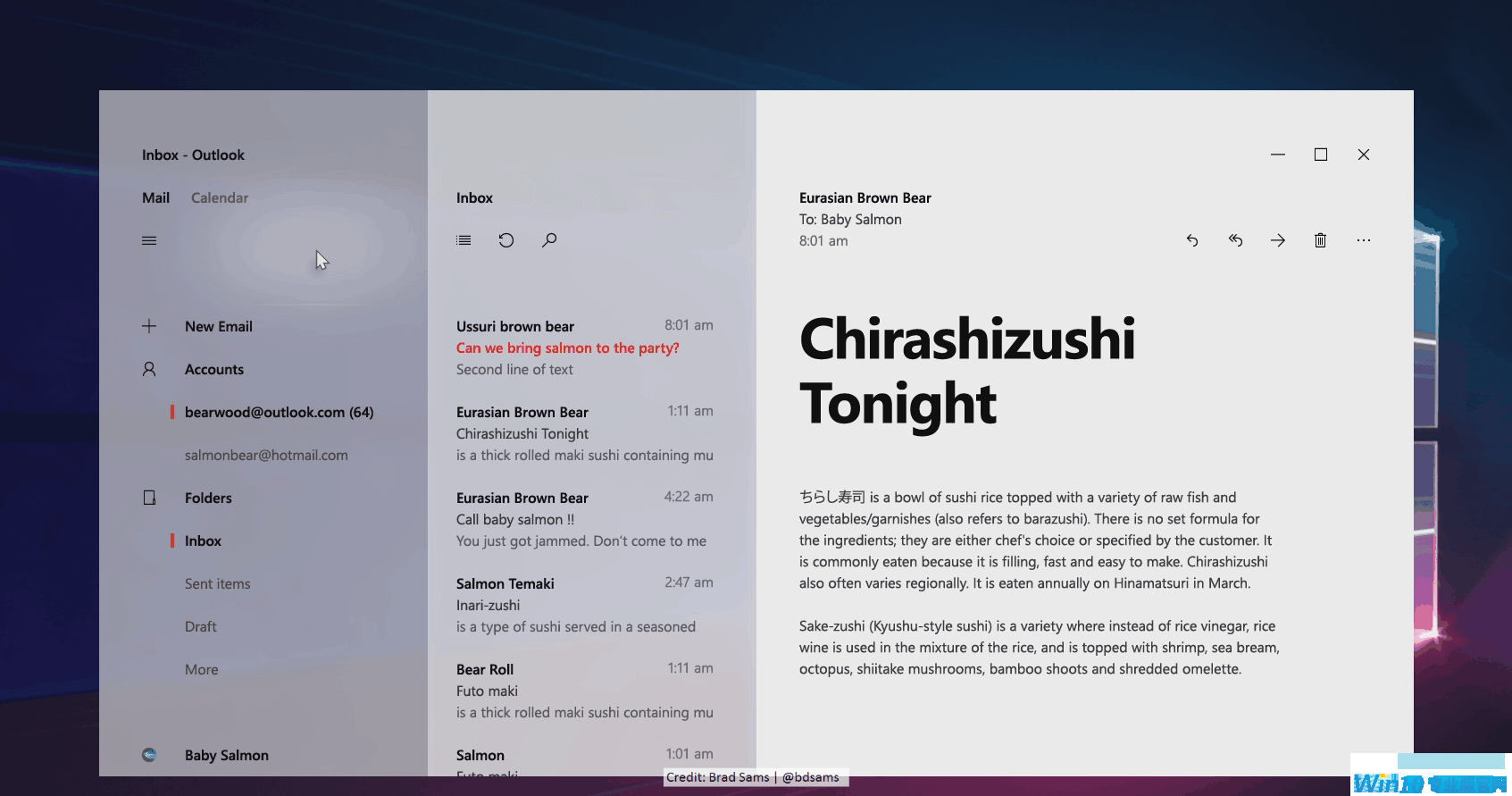Click the plus icon for New Email
Viewport: 1512px width, 796px height.
(149, 326)
